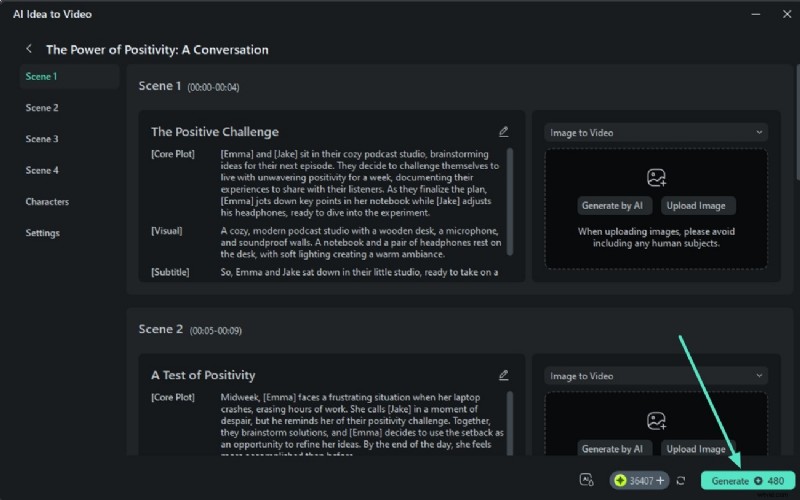
Task: Open the Characters section
Action: (x=47, y=202)
